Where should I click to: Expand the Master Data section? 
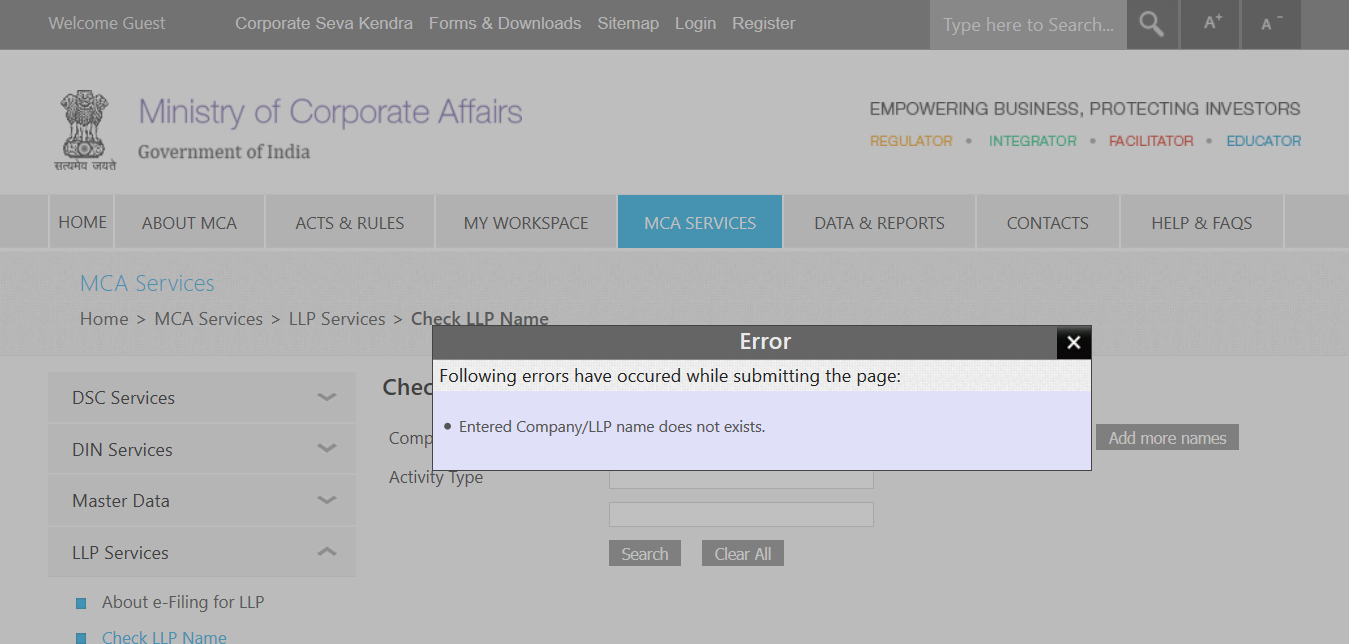tap(202, 500)
